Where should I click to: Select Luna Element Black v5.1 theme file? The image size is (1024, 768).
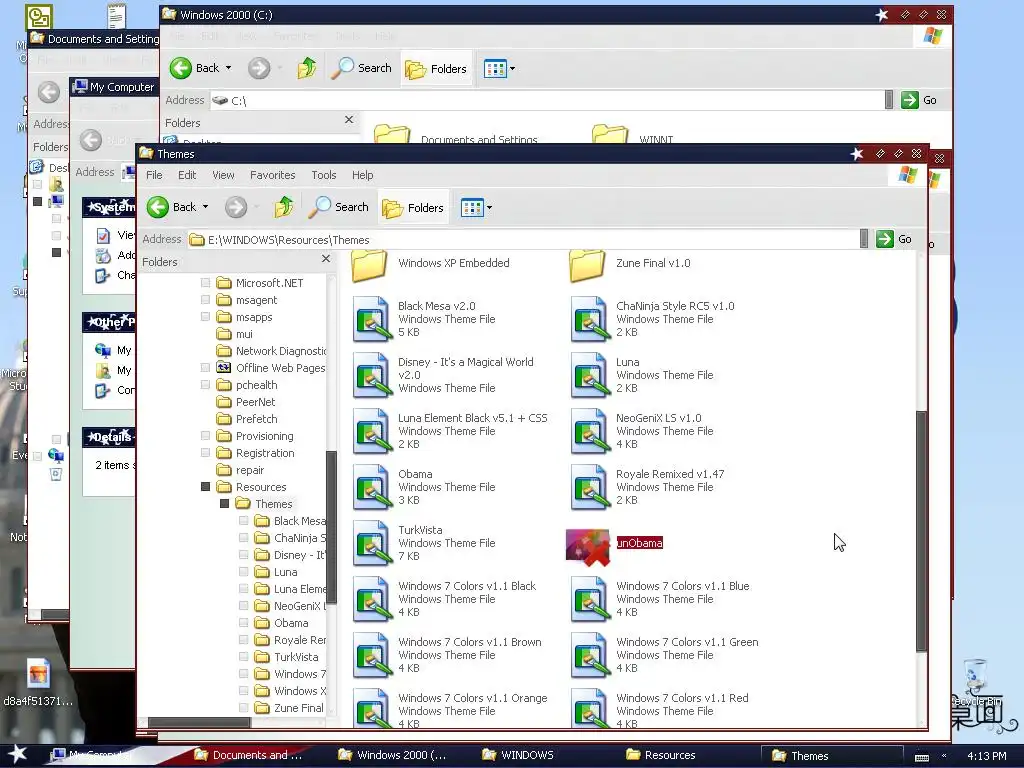371,431
